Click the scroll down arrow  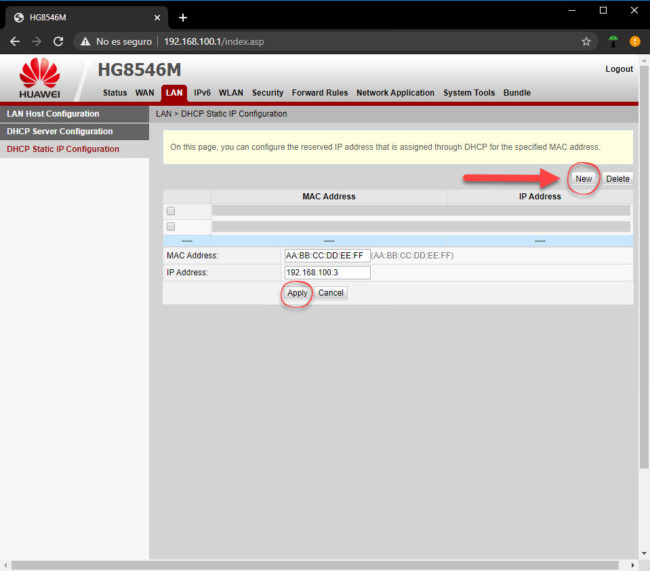644,553
